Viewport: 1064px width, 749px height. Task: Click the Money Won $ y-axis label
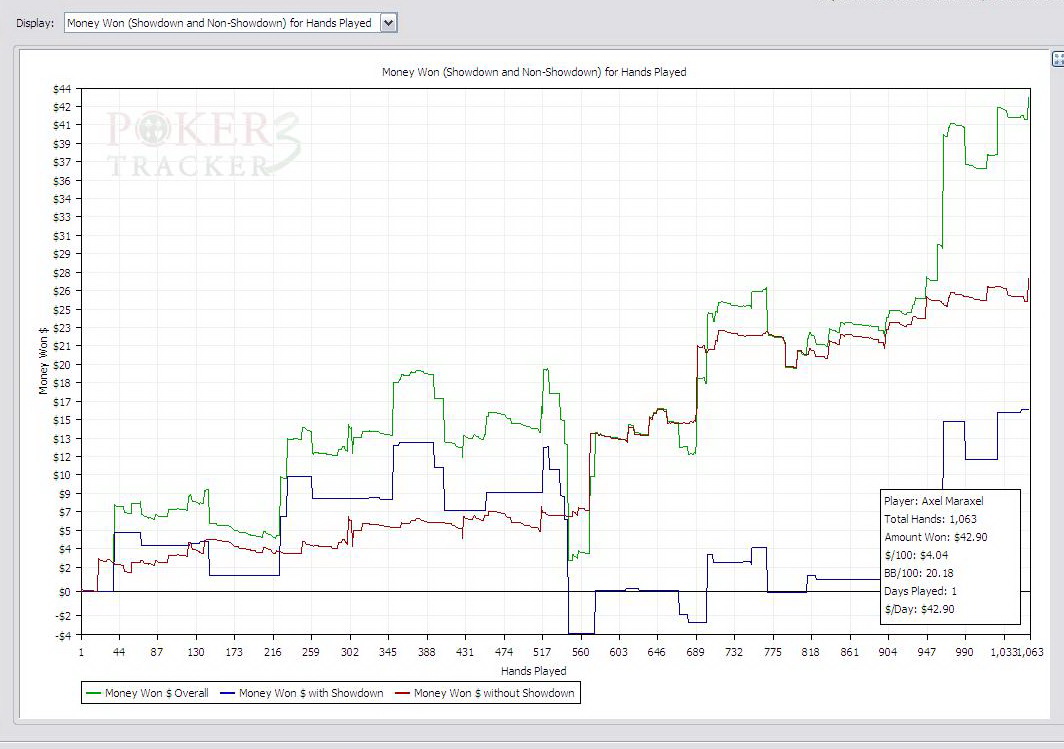pos(43,361)
